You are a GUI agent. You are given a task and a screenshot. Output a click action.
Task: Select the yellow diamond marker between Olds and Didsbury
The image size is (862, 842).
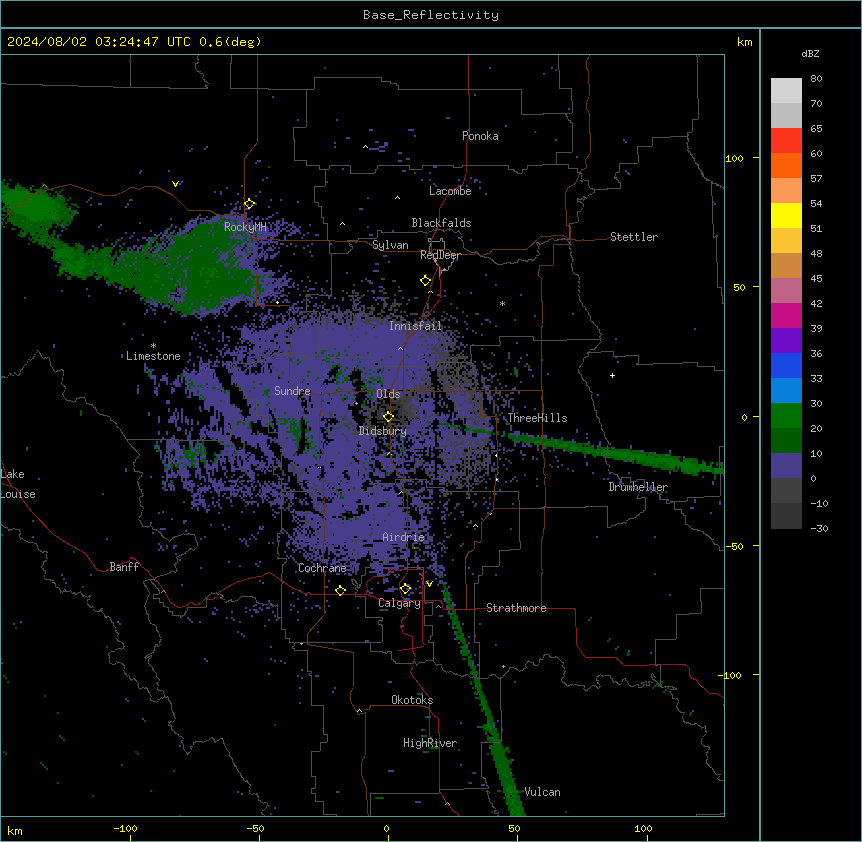[388, 417]
